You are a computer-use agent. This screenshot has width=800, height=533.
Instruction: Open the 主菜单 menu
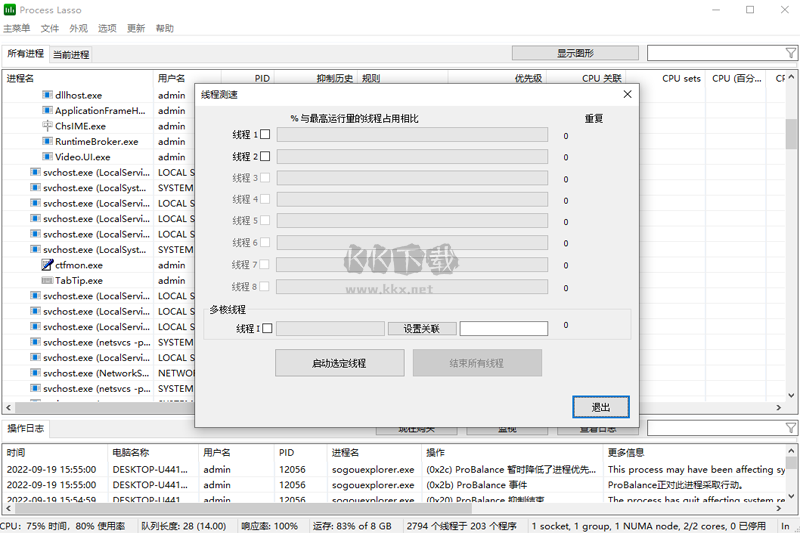[16, 28]
